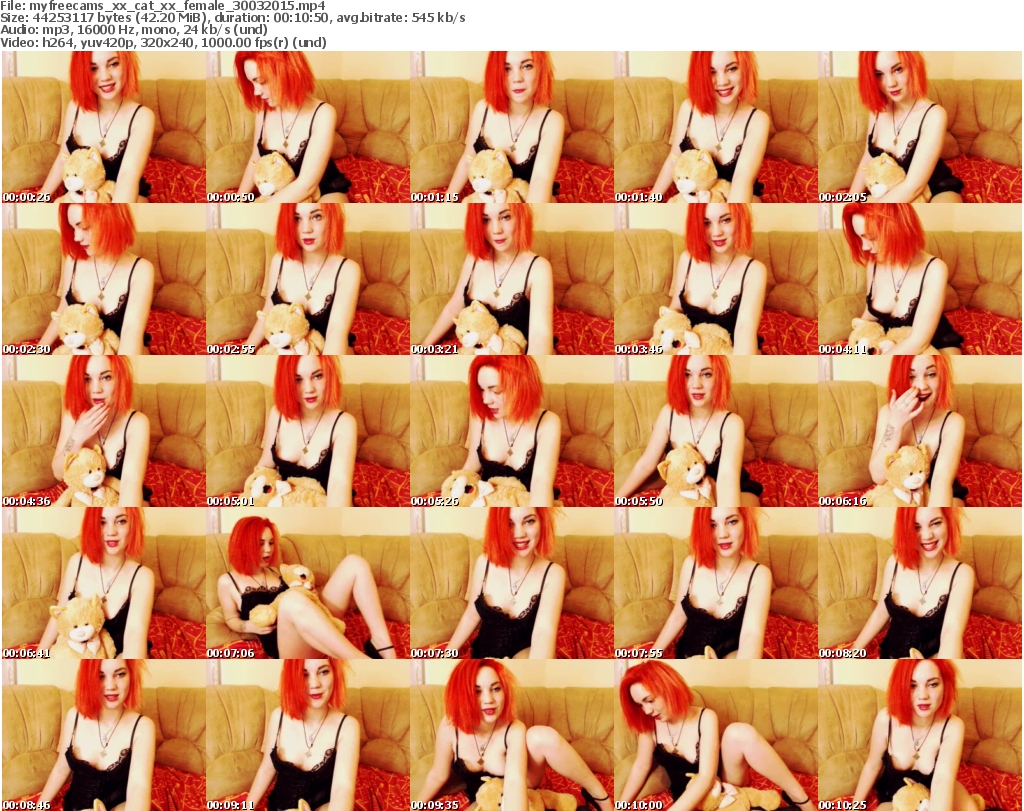The width and height of the screenshot is (1024, 811).
Task: Click the Audio: mp3 info line
Action: [x=134, y=30]
